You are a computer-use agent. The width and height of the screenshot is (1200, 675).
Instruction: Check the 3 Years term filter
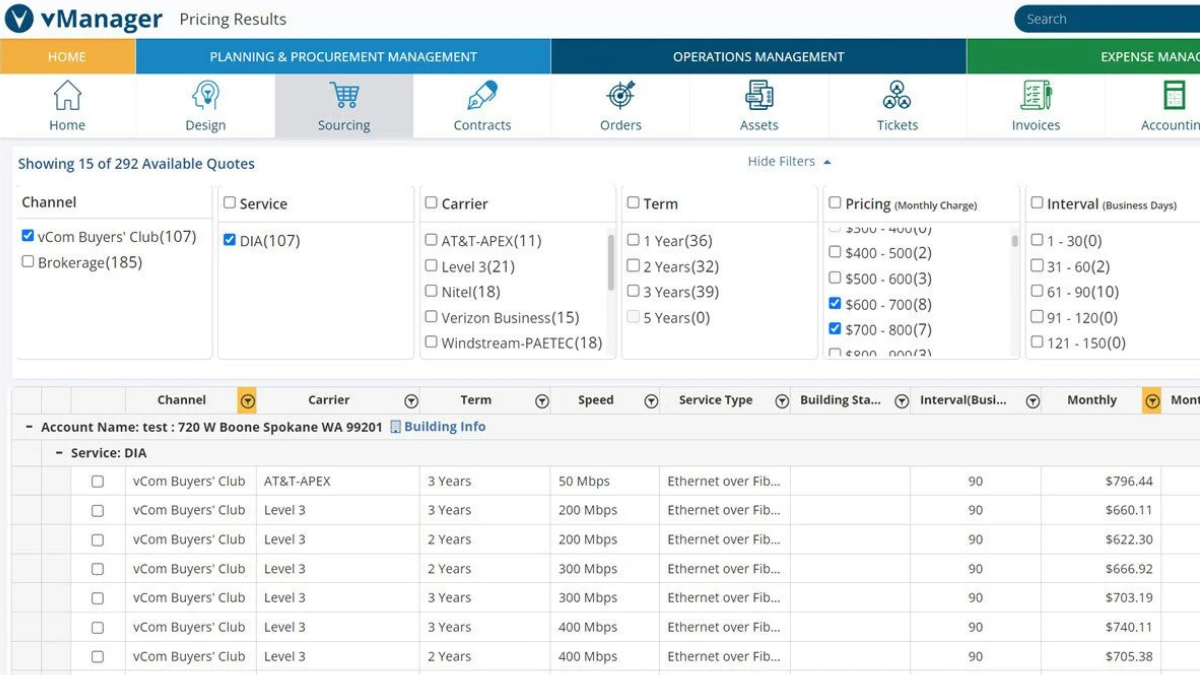(631, 291)
